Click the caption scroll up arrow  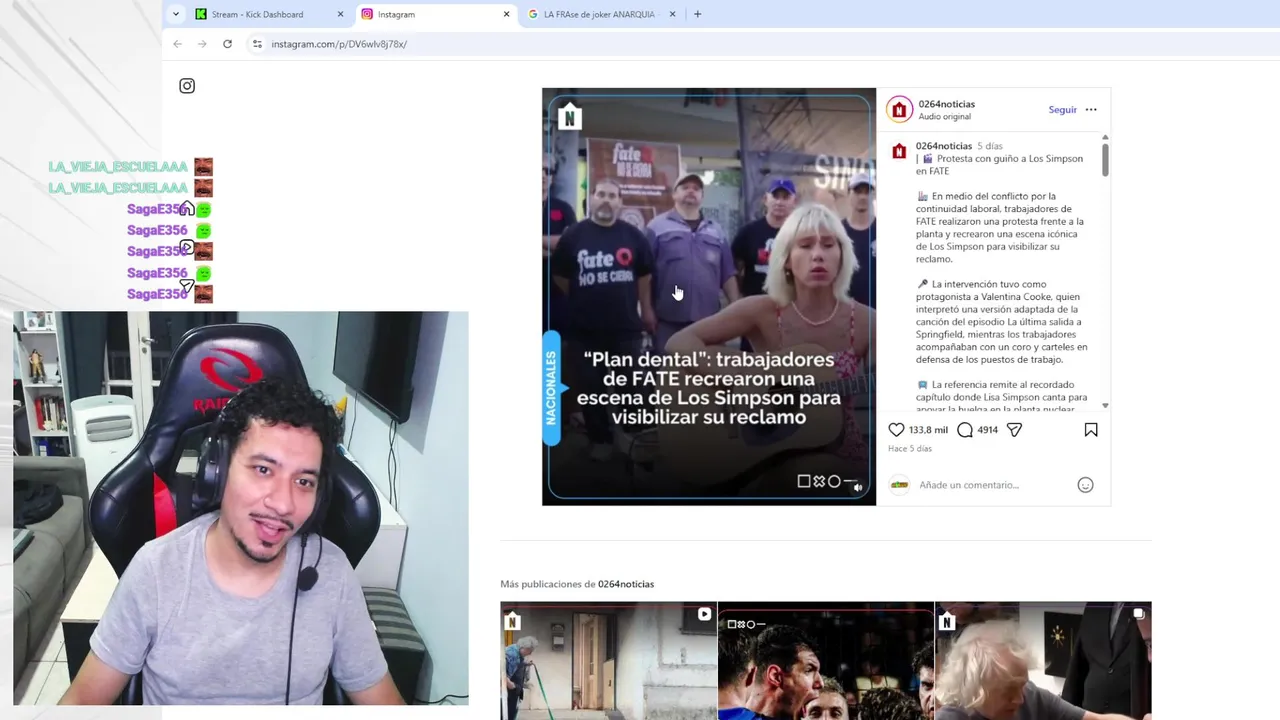1105,137
